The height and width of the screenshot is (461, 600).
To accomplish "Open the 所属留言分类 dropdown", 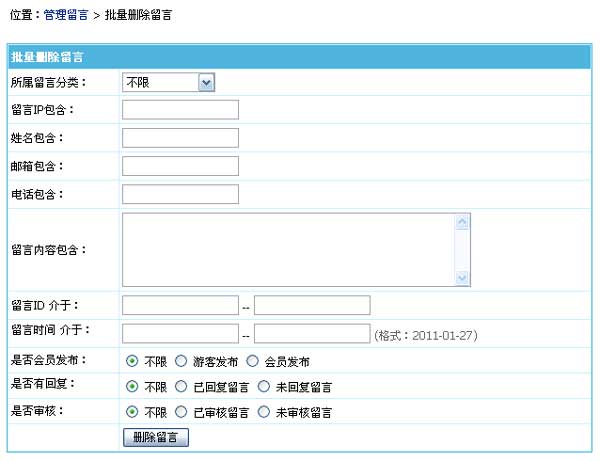I will 168,82.
